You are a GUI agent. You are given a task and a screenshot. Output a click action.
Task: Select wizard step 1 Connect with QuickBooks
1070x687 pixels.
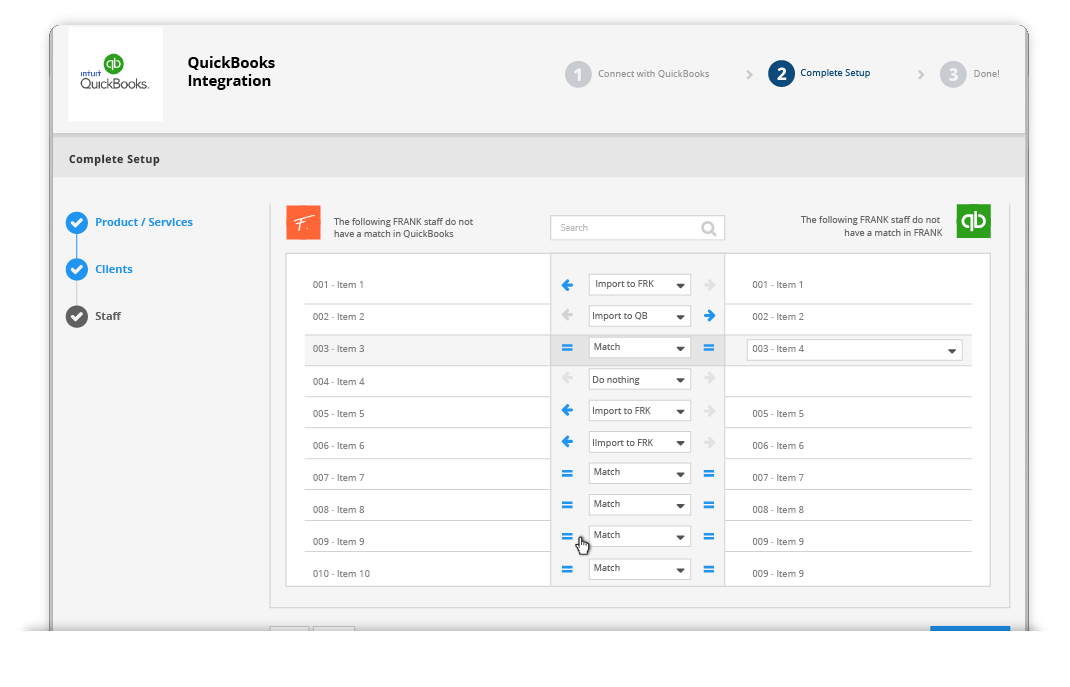coord(637,74)
